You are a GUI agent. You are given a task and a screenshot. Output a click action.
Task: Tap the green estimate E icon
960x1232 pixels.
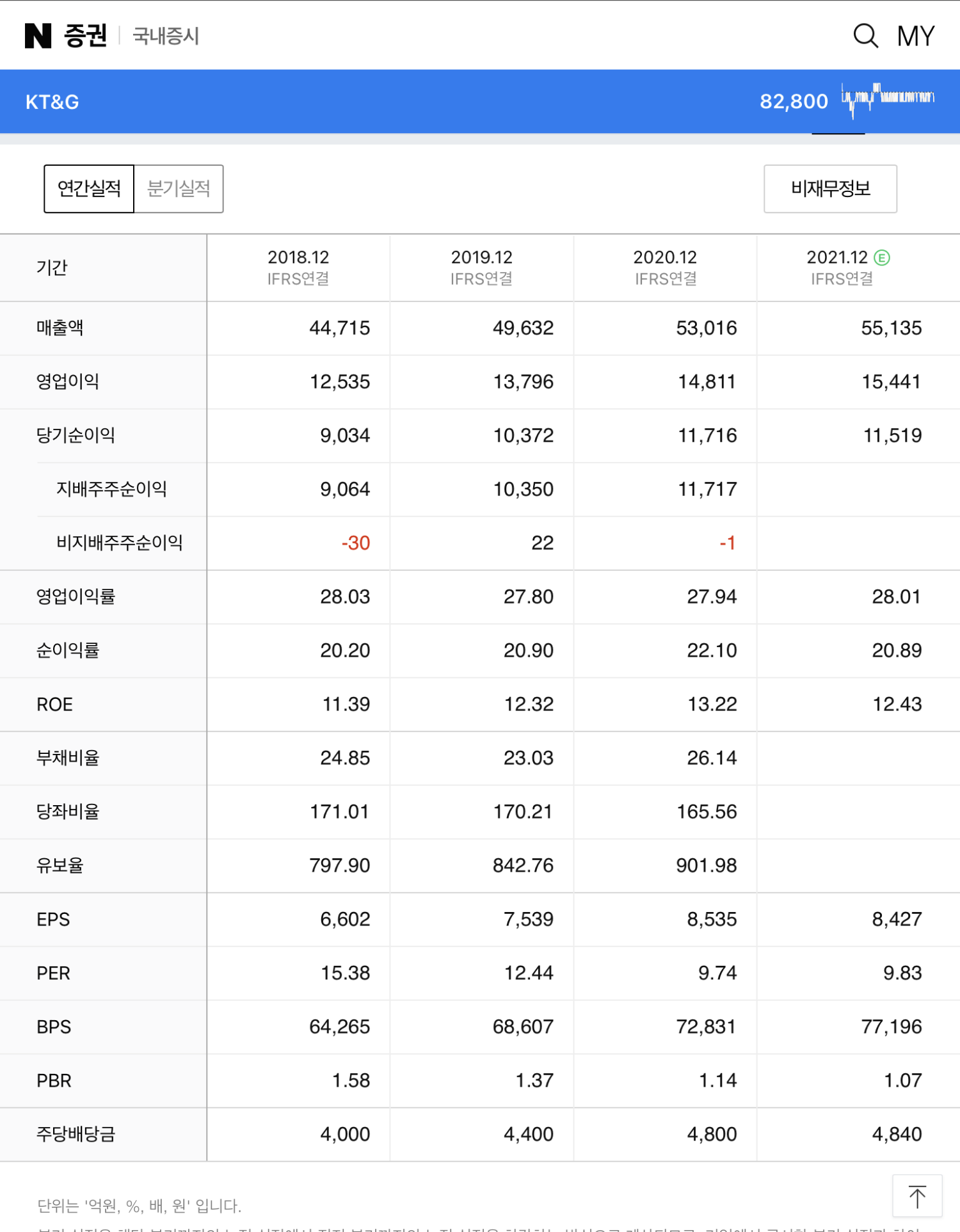pyautogui.click(x=882, y=257)
